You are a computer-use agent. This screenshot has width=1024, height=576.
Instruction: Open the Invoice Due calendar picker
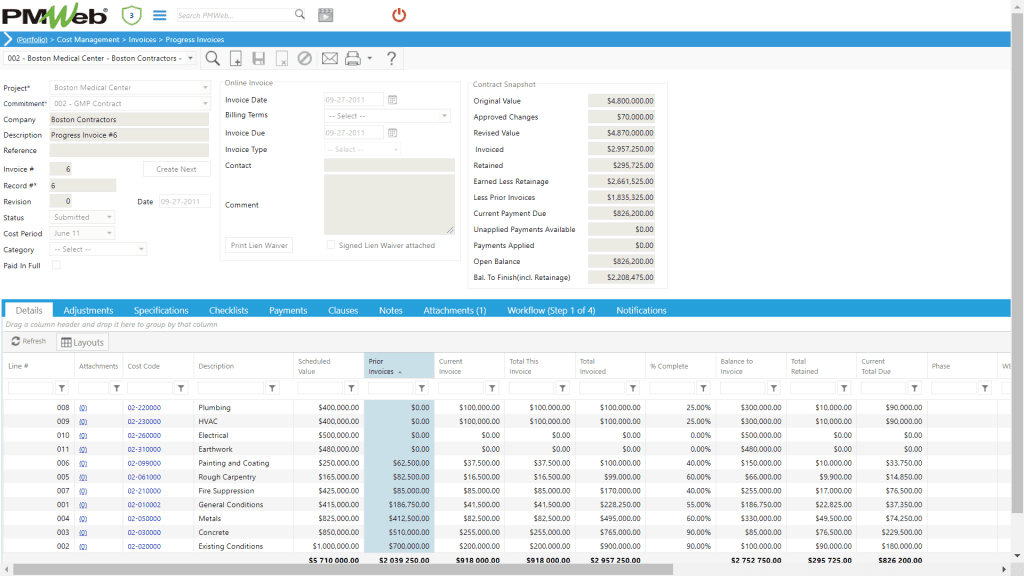(392, 133)
